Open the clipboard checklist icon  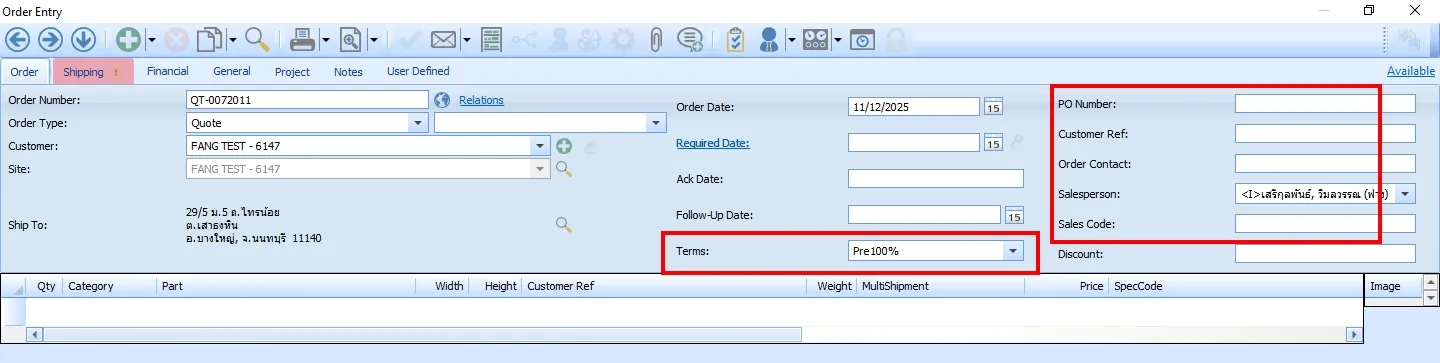point(736,40)
